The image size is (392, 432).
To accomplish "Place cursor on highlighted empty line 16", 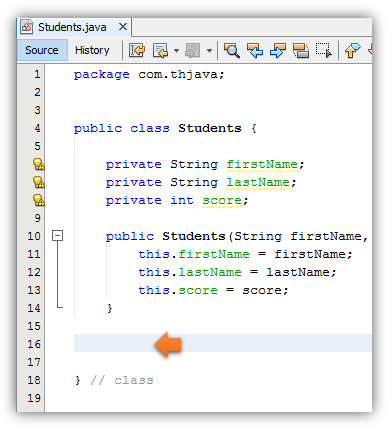I will pos(222,343).
